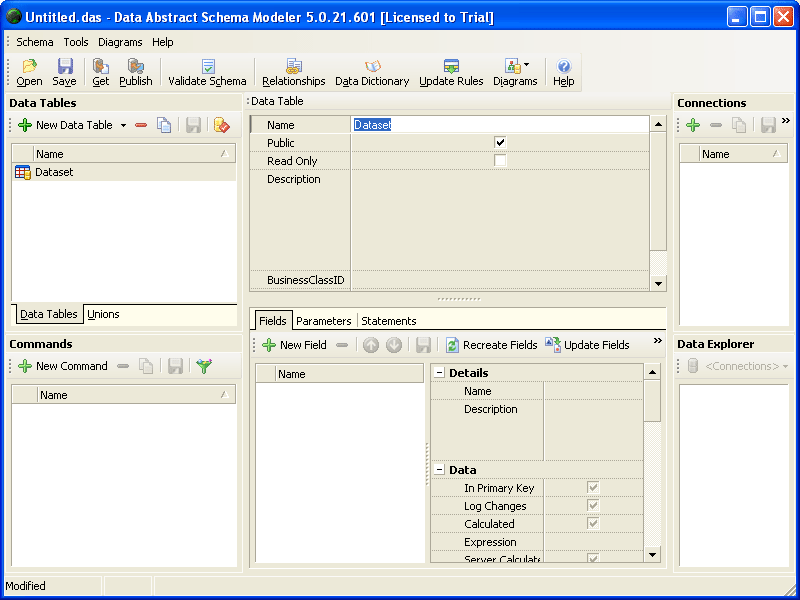Click the funnel icon in Commands toolbar

pyautogui.click(x=204, y=366)
